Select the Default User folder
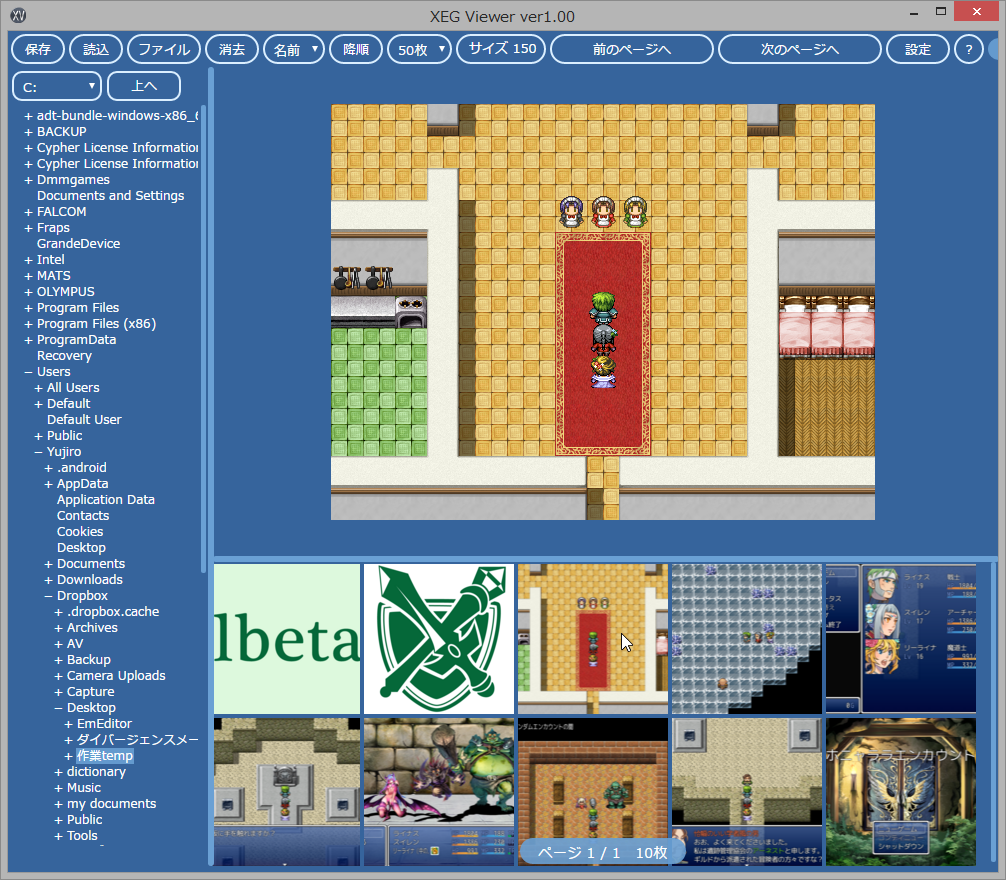The image size is (1006, 880). tap(84, 419)
